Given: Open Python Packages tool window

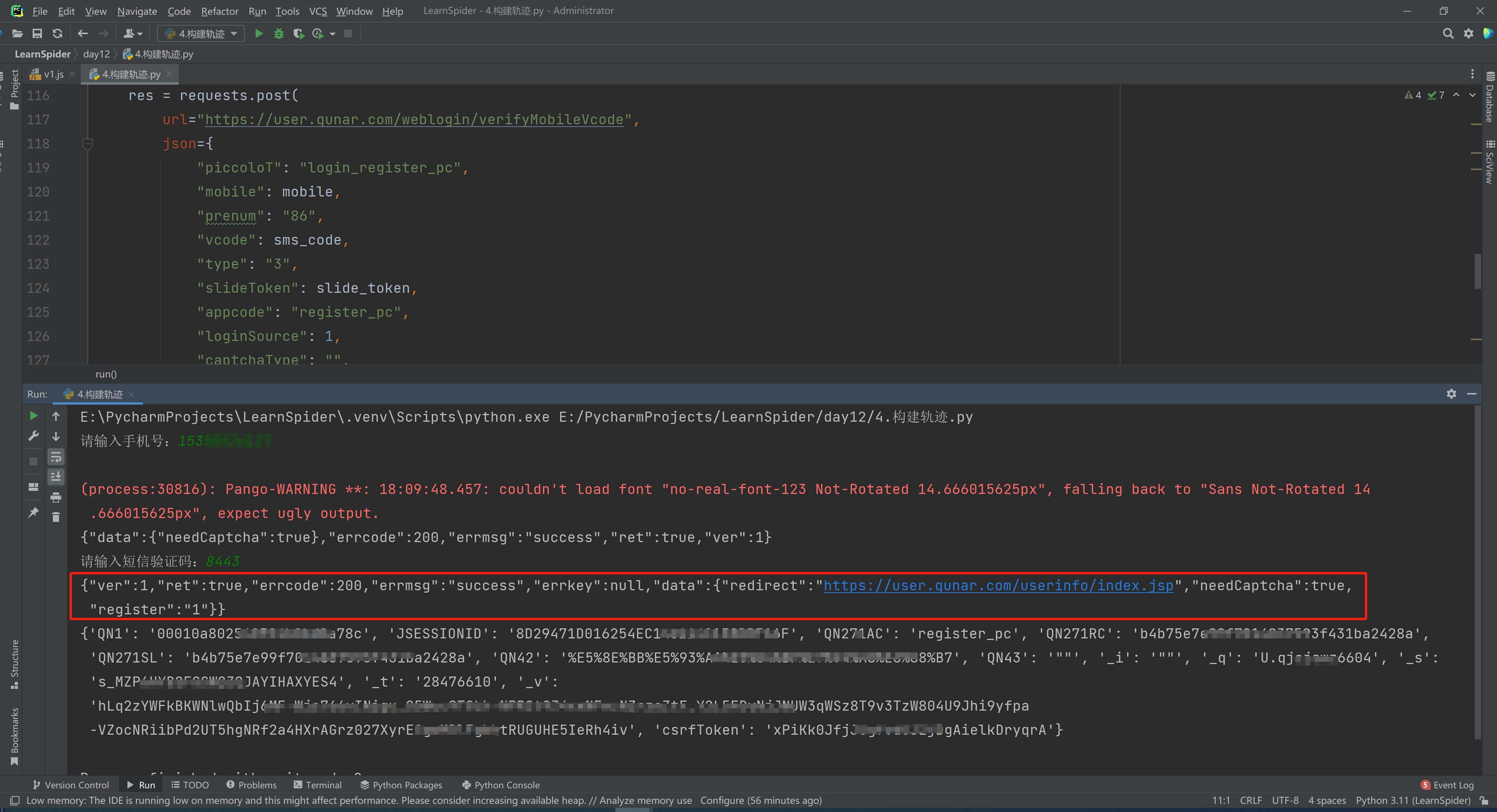Looking at the screenshot, I should 401,785.
